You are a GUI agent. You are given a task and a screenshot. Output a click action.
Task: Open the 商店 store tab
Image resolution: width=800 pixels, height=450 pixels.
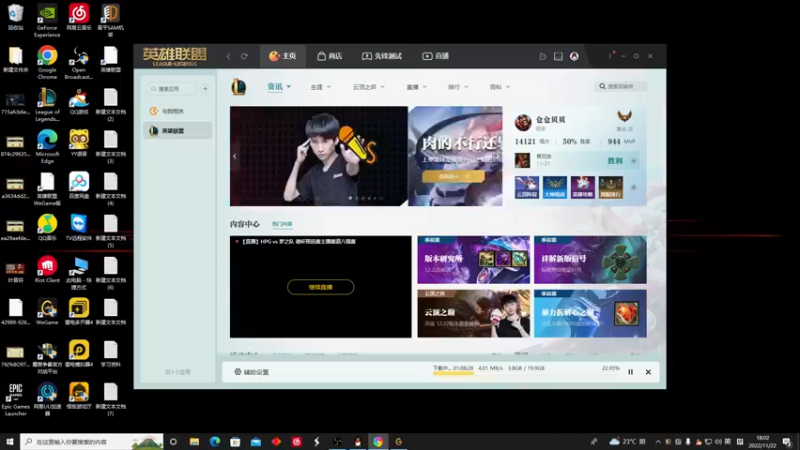(x=330, y=56)
